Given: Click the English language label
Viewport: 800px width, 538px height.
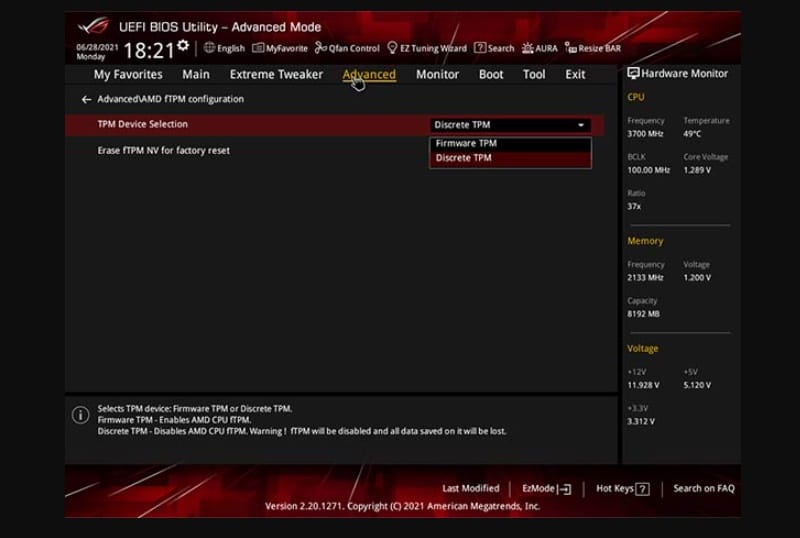Looking at the screenshot, I should coord(231,48).
